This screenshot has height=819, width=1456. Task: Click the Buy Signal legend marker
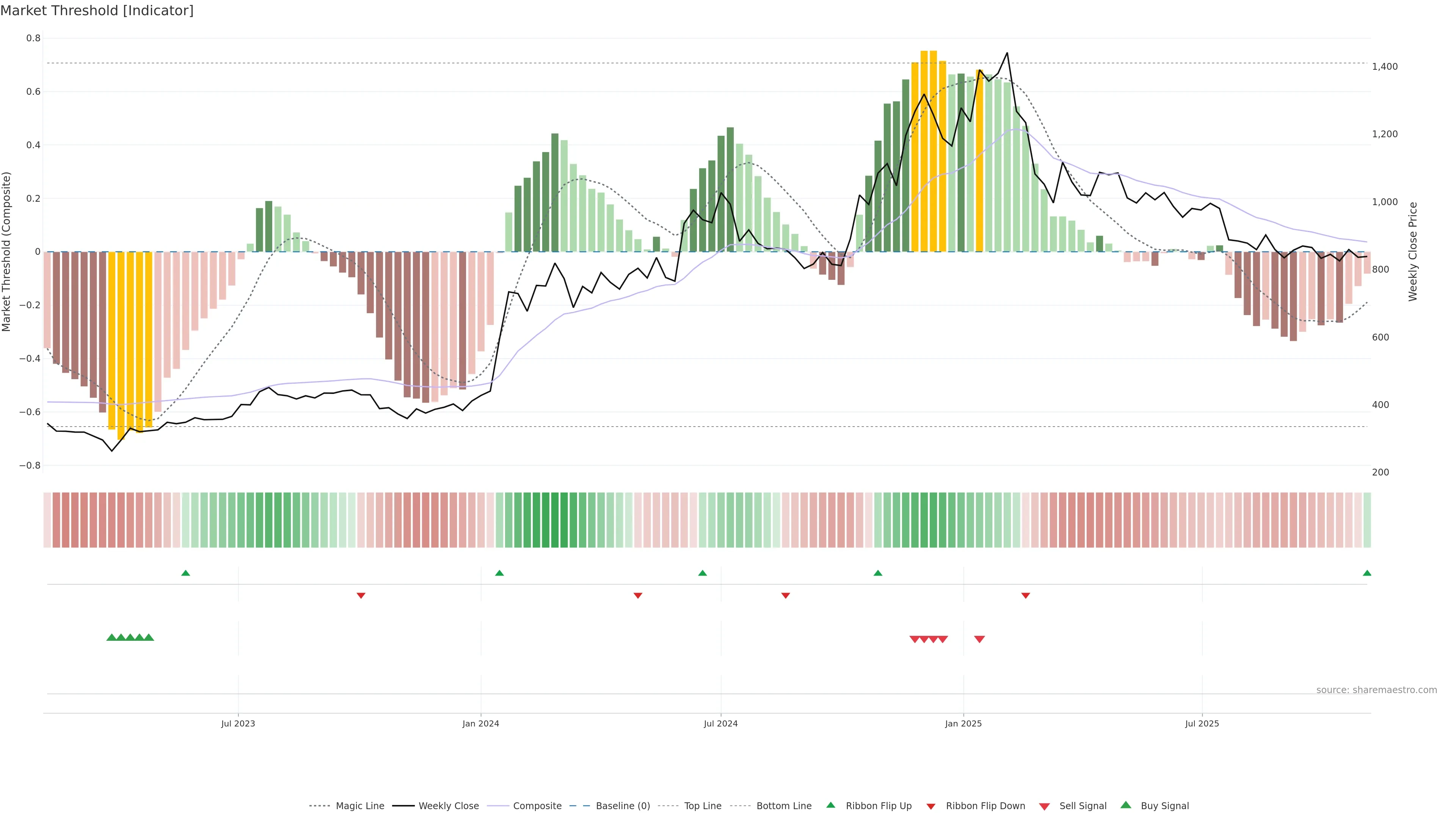click(x=1126, y=805)
